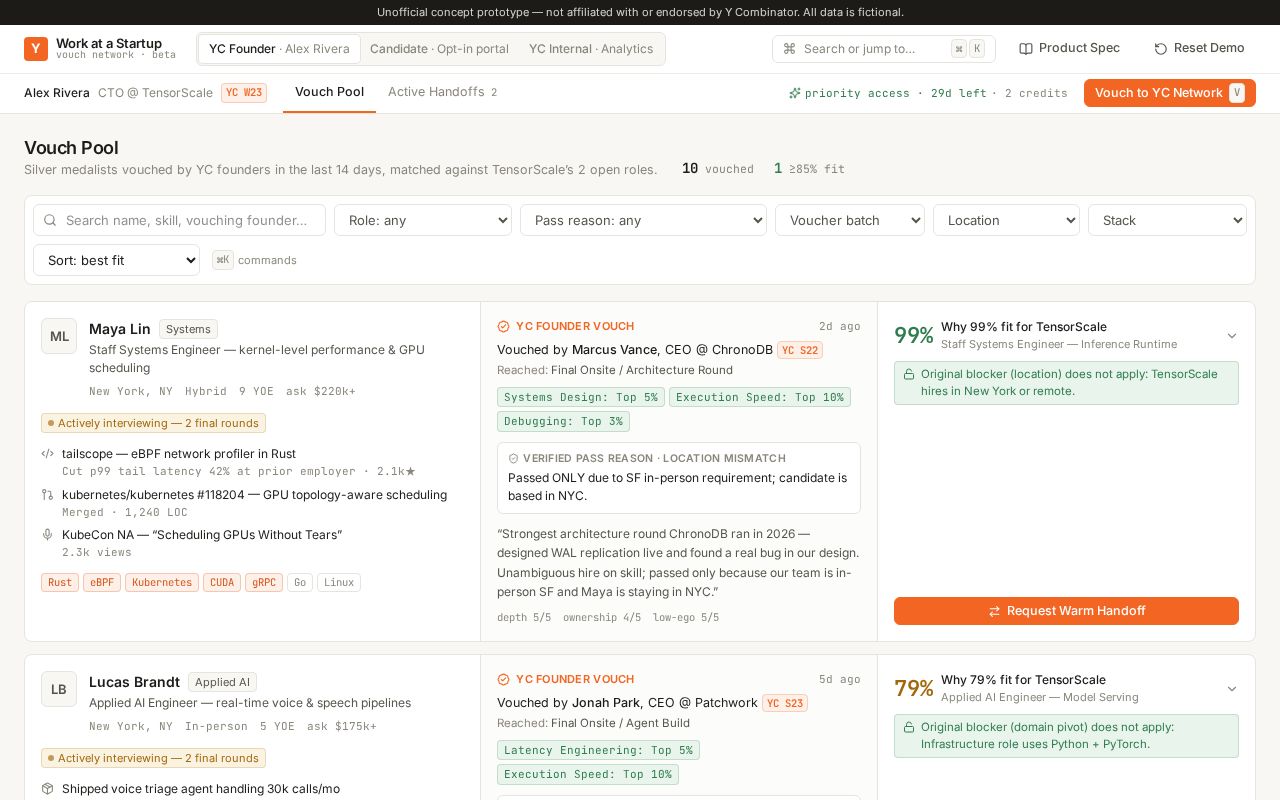Click the verified icon beside Verified Pass Reason
Image resolution: width=1280 pixels, height=800 pixels.
514,458
